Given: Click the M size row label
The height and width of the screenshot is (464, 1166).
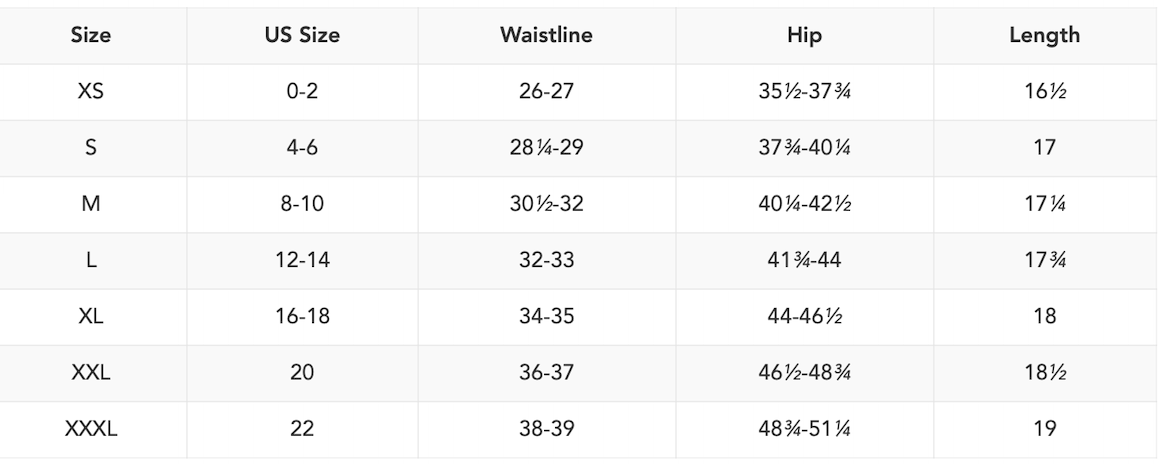Looking at the screenshot, I should [x=91, y=205].
